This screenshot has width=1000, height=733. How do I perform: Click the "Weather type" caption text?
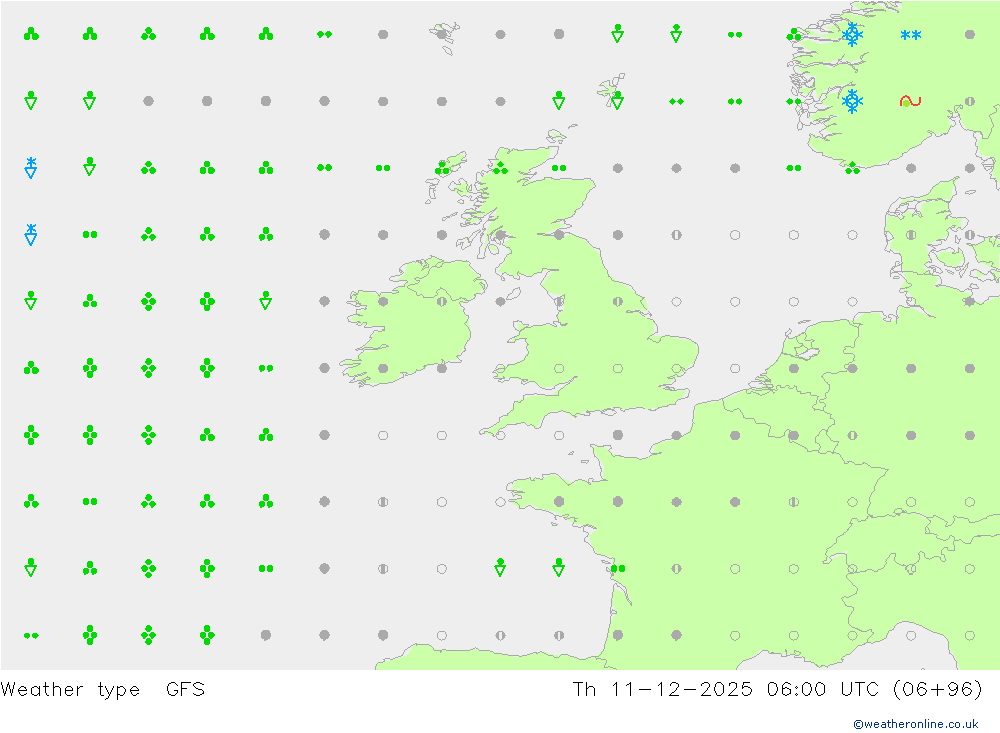70,690
